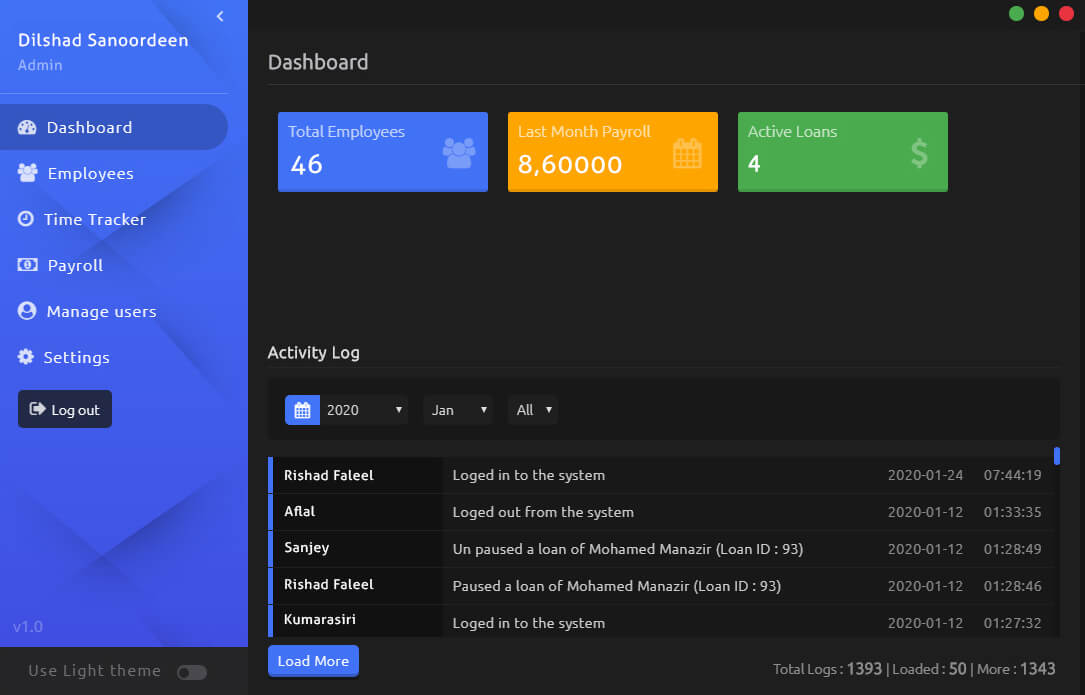Click the calendar icon beside year filter
Image resolution: width=1085 pixels, height=695 pixels.
[x=302, y=410]
